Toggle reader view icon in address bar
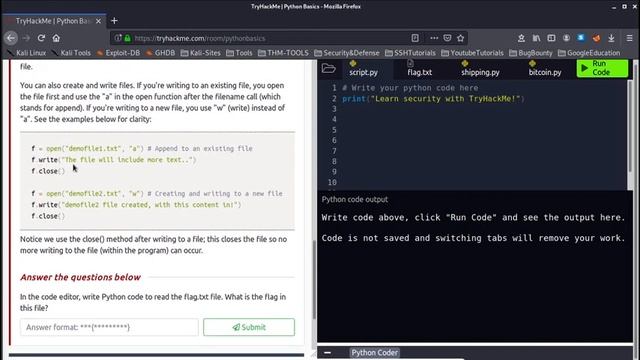 tap(415, 38)
